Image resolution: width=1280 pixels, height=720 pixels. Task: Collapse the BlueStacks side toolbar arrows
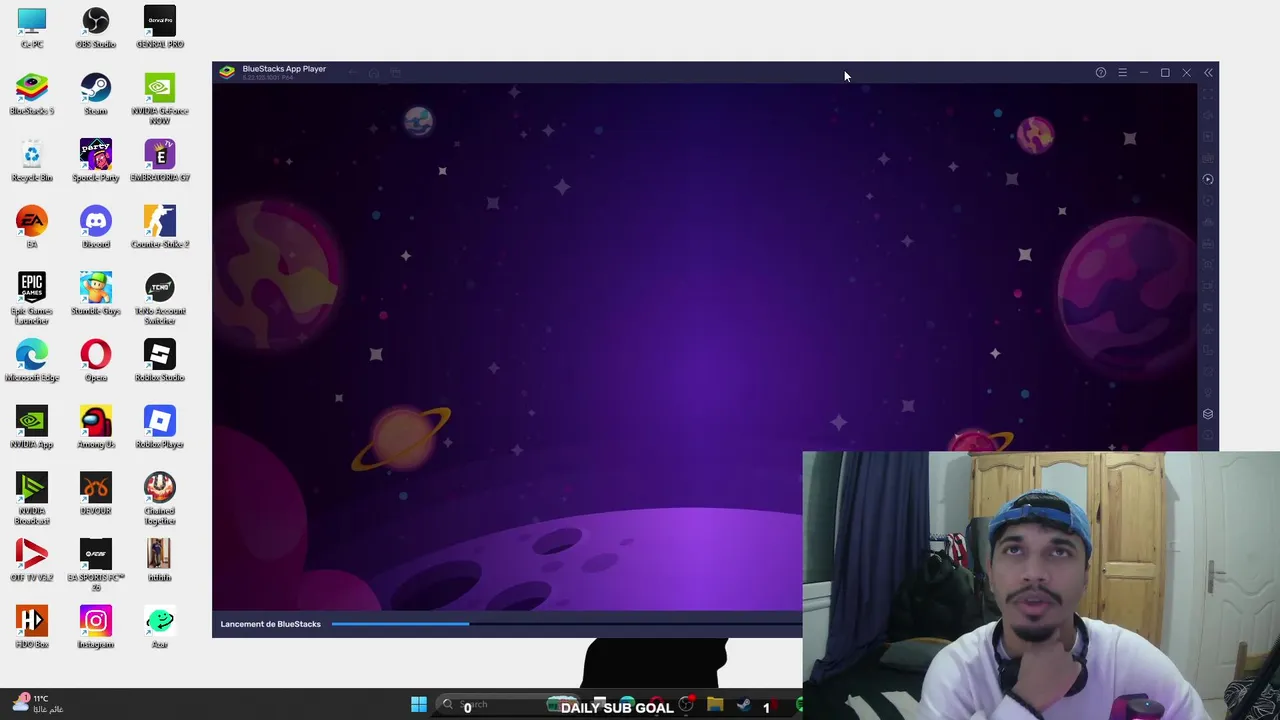[x=1208, y=73]
